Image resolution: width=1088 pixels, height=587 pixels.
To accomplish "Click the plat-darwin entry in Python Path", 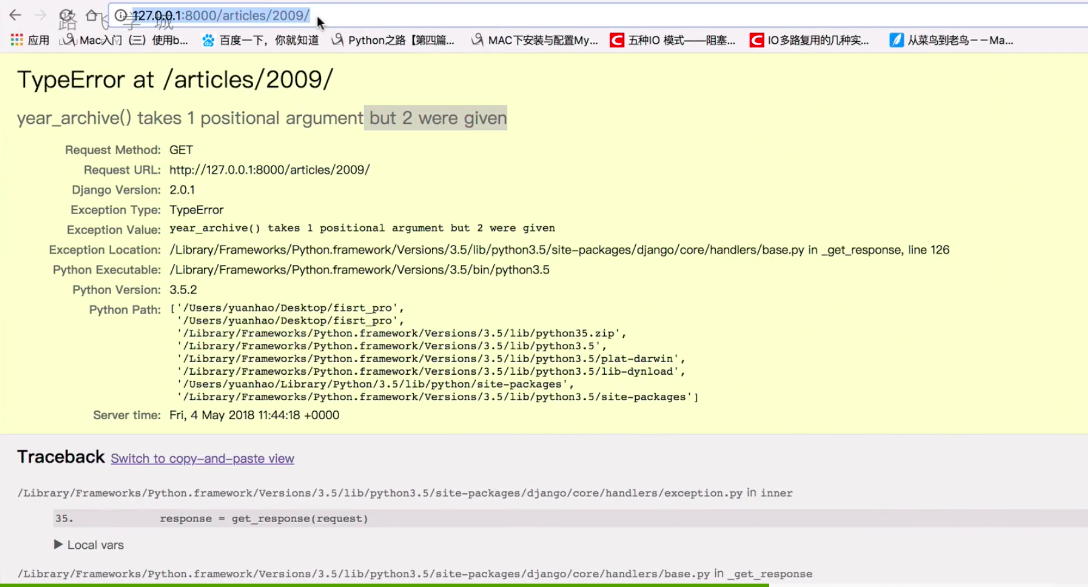I will [431, 359].
